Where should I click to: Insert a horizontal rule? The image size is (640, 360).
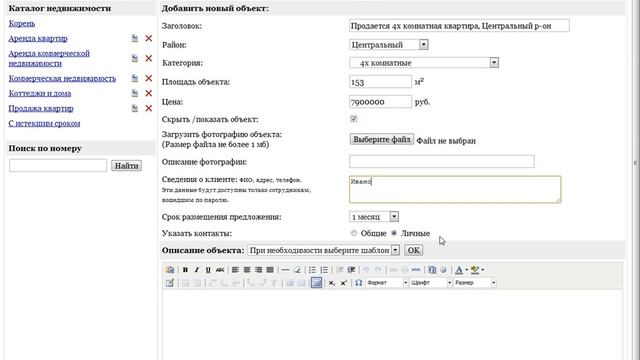[286, 270]
